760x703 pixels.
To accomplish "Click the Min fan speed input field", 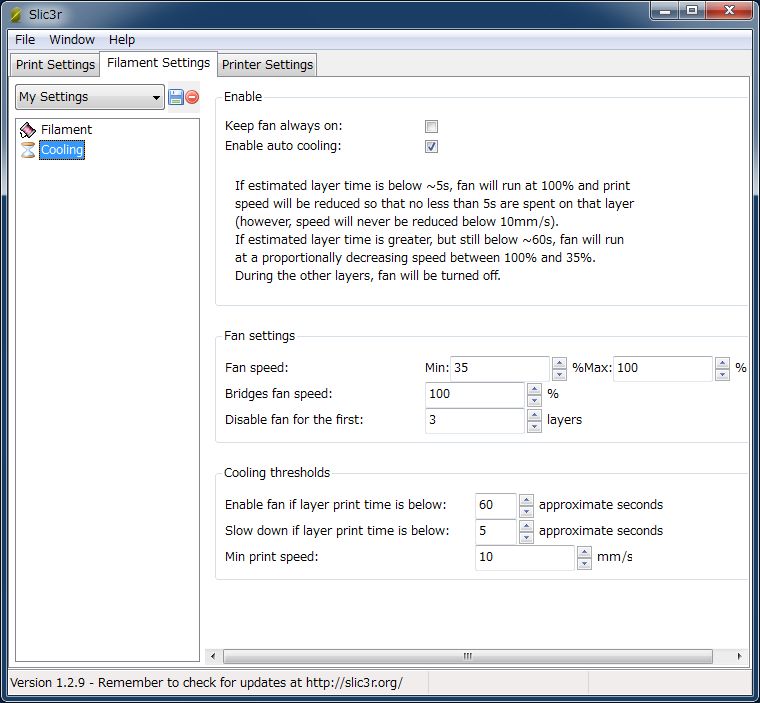I will tap(500, 368).
